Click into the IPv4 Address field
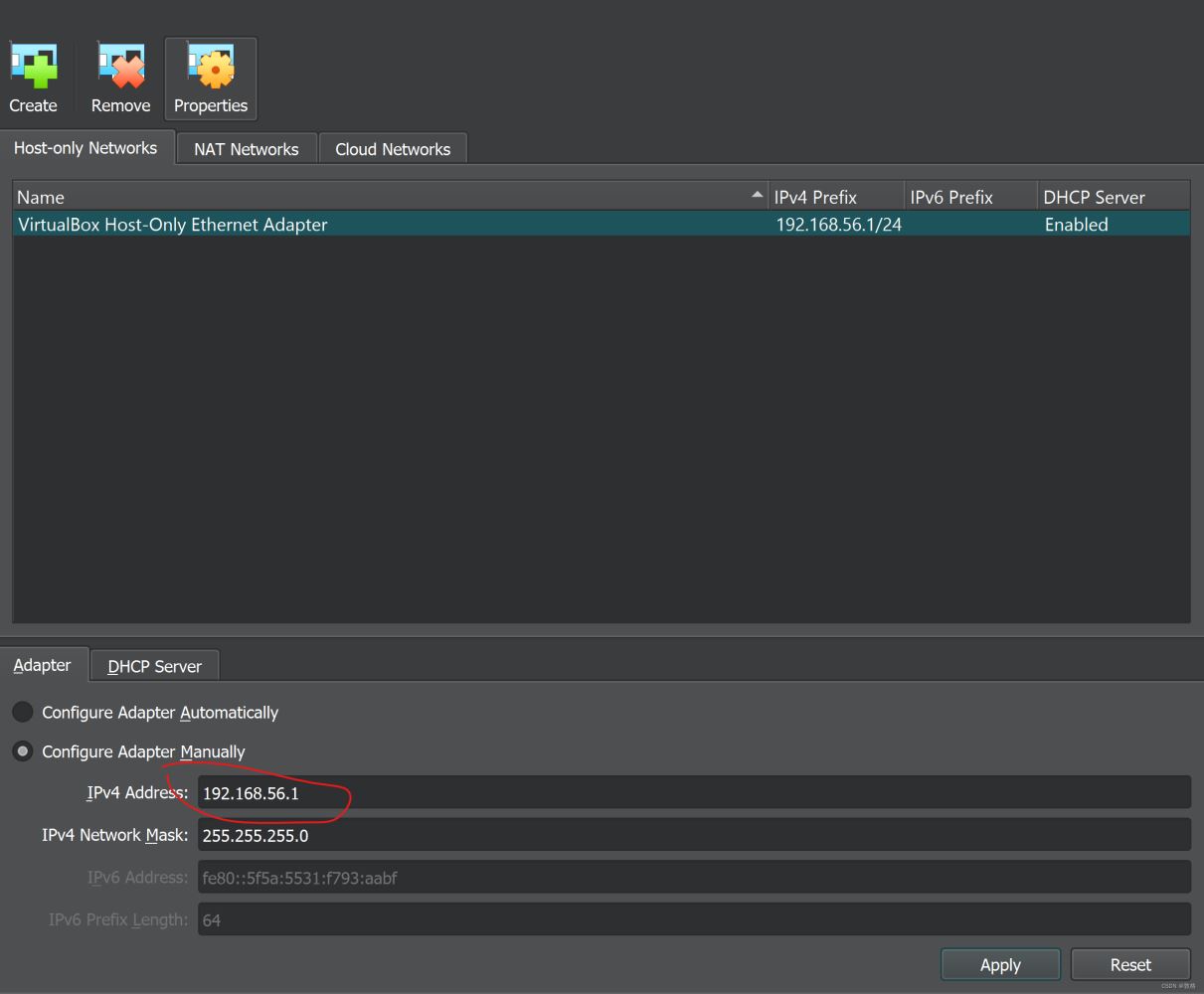 [x=693, y=793]
